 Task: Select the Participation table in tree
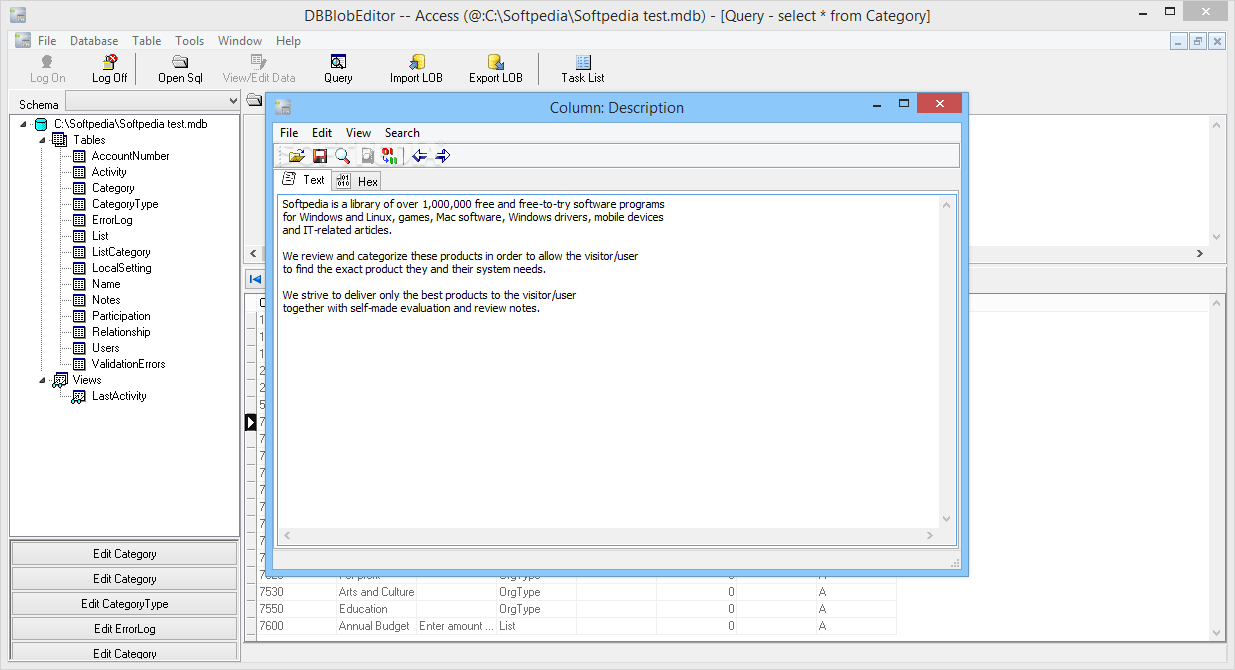(x=121, y=316)
